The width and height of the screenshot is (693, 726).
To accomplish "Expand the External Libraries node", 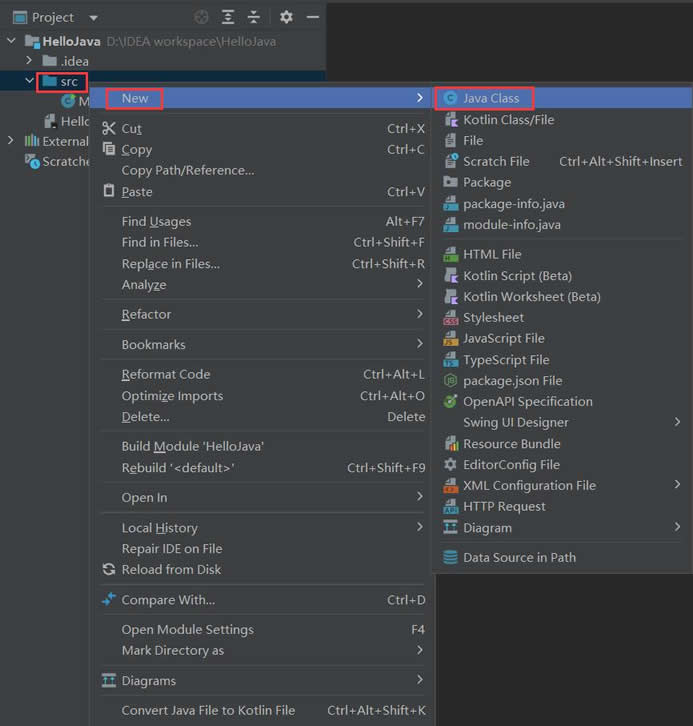I will (11, 140).
